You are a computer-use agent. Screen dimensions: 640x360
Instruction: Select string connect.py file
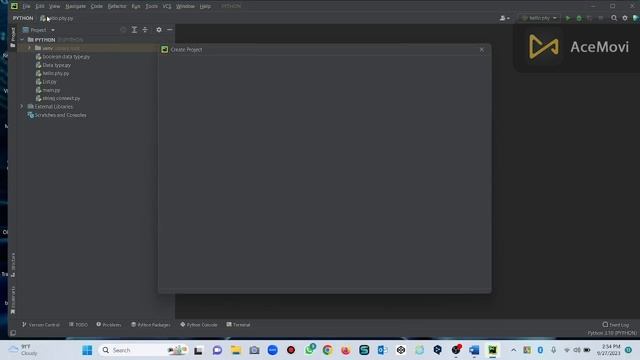click(58, 98)
